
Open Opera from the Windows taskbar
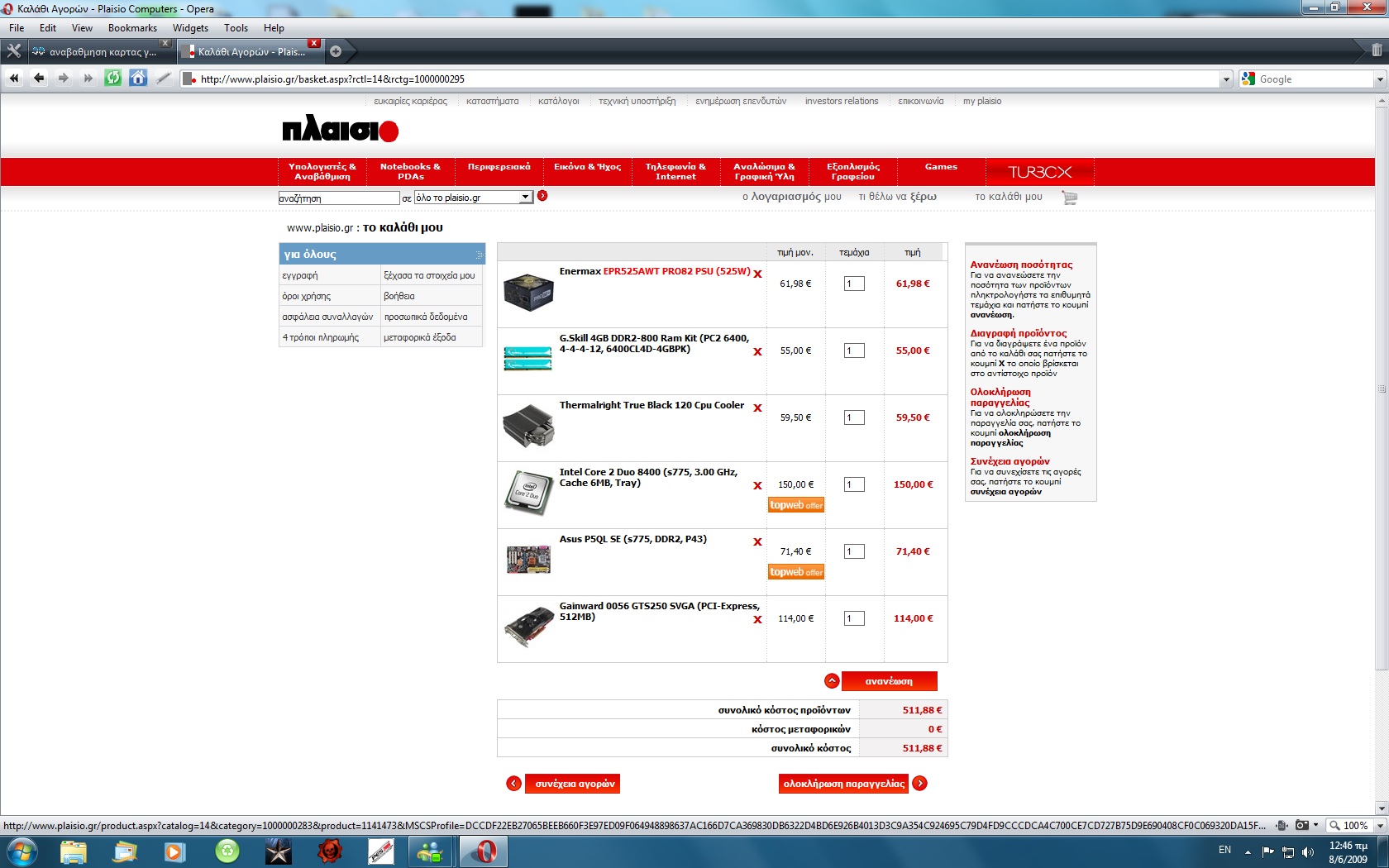[x=483, y=851]
